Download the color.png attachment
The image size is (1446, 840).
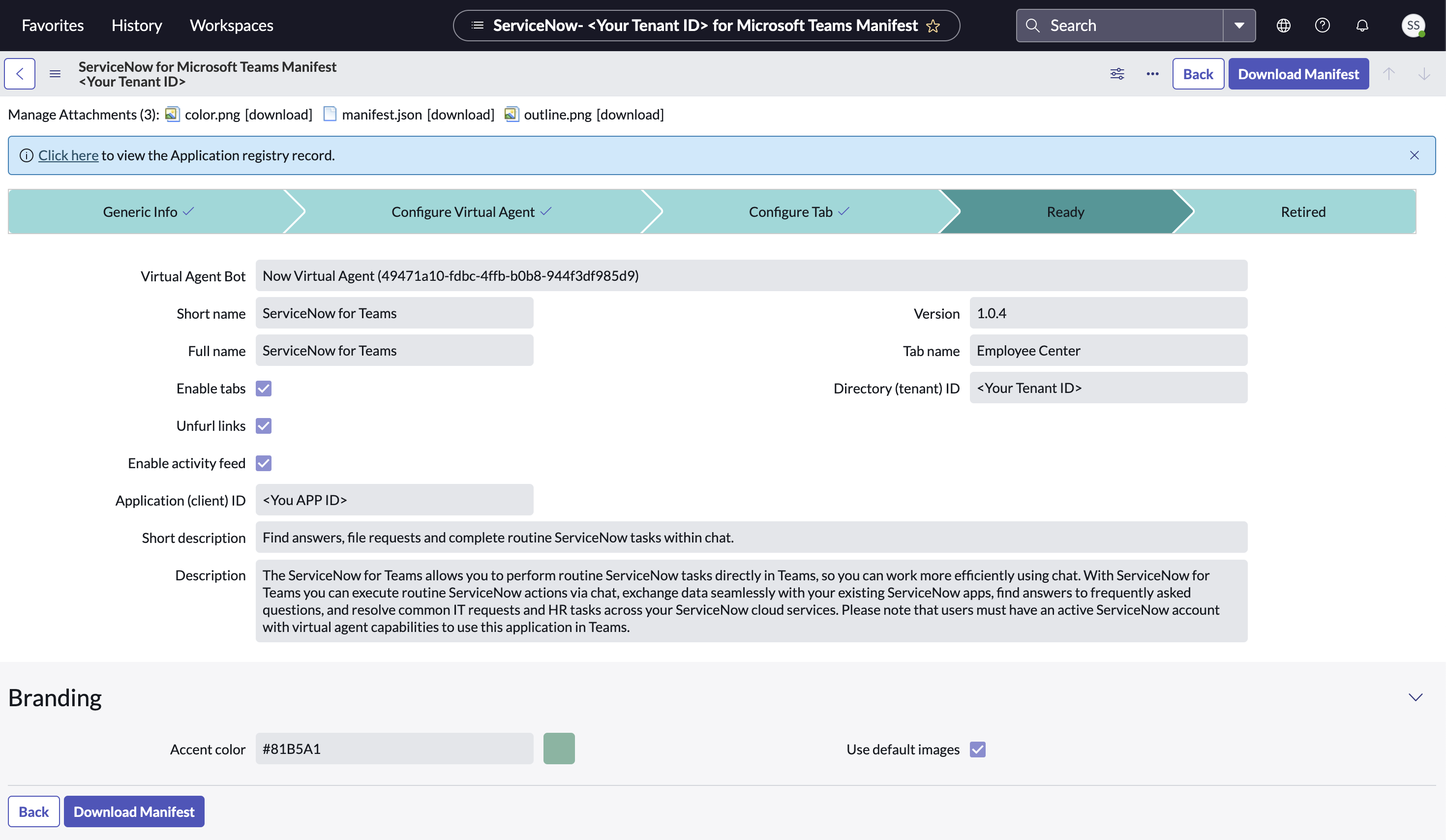point(279,114)
